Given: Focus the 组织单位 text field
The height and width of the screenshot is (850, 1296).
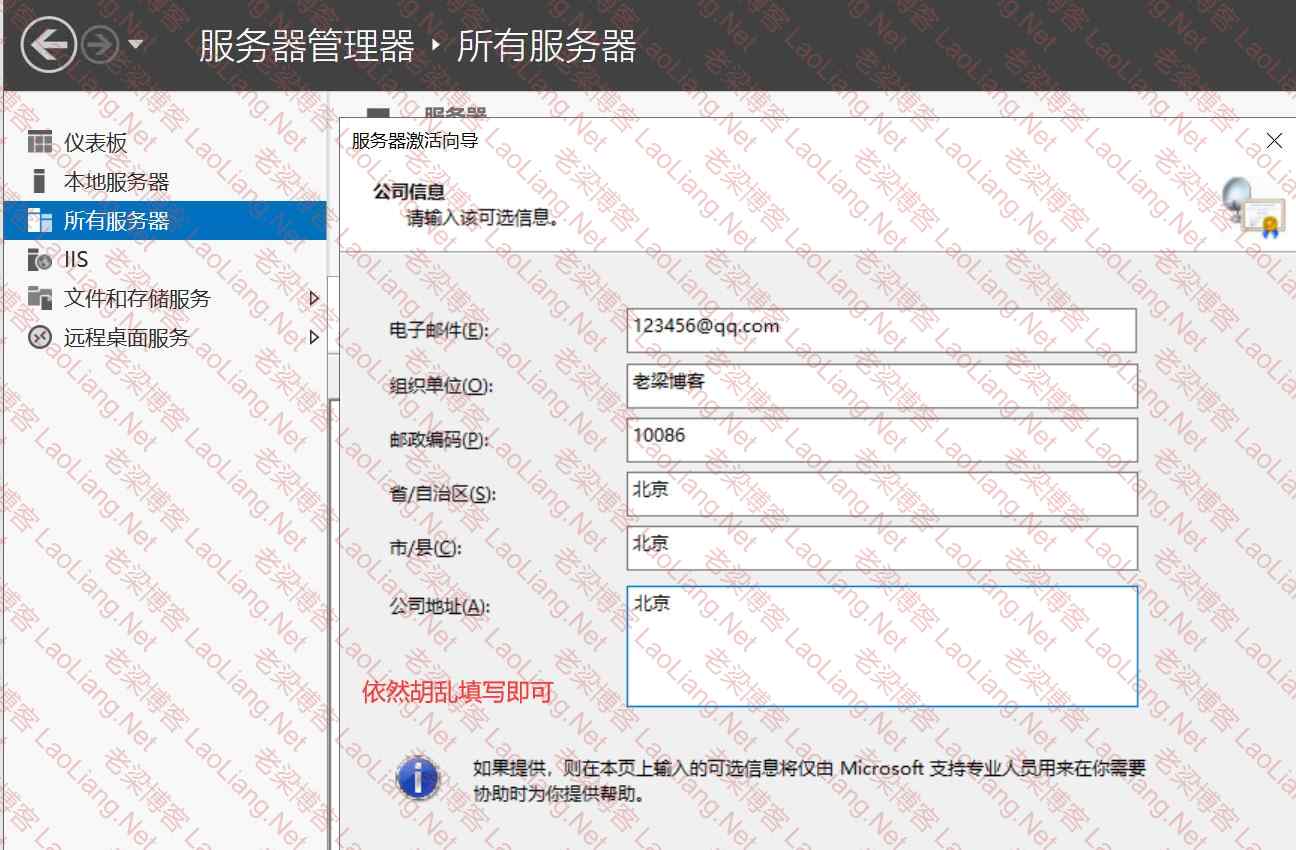Looking at the screenshot, I should tap(881, 385).
